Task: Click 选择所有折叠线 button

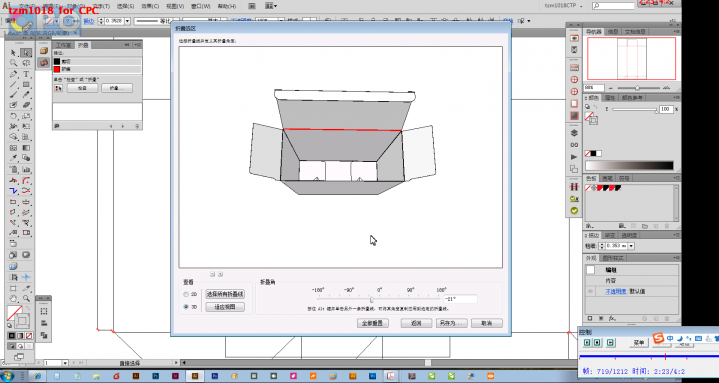Action: (225, 294)
